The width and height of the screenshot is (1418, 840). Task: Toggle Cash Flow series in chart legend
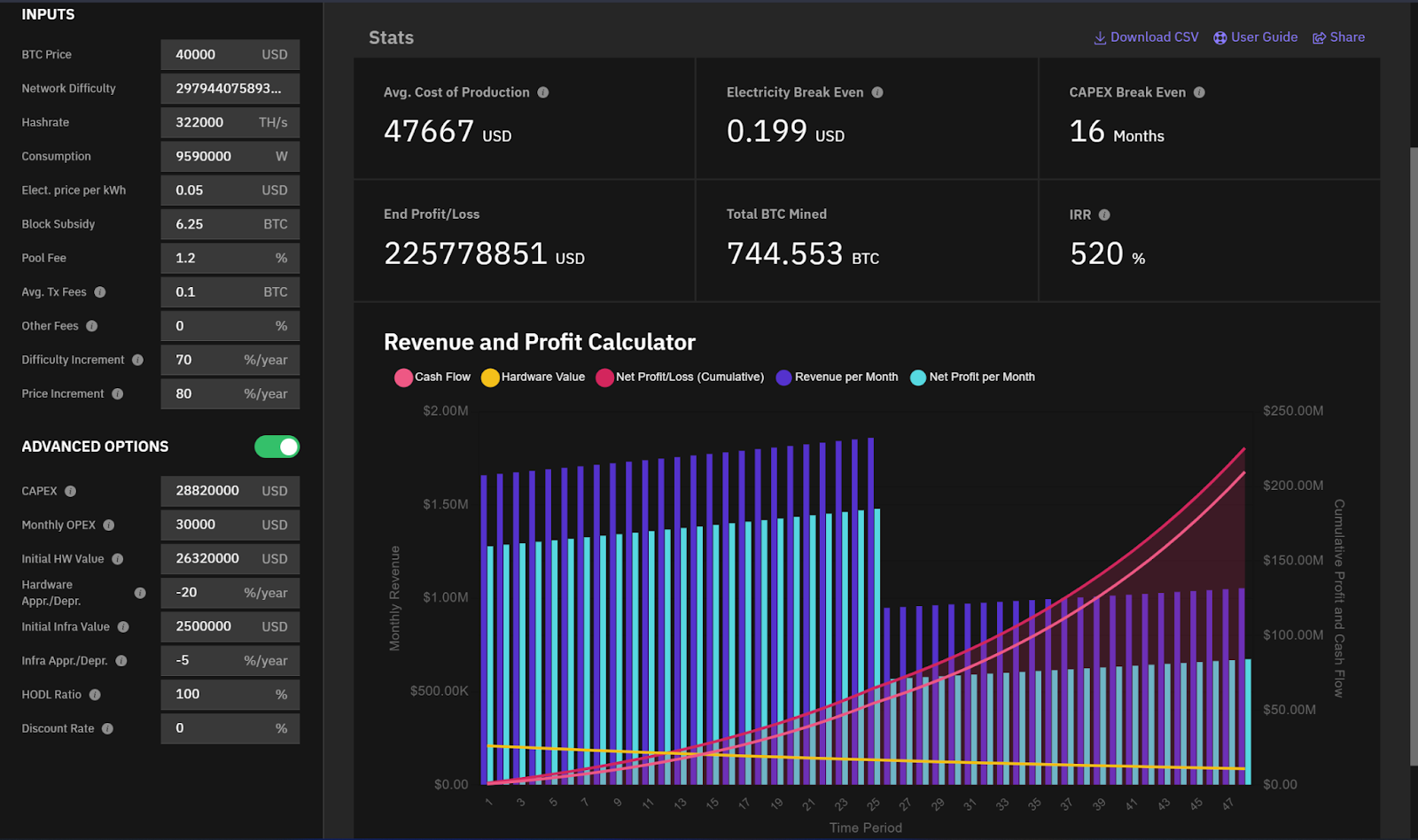(x=432, y=377)
